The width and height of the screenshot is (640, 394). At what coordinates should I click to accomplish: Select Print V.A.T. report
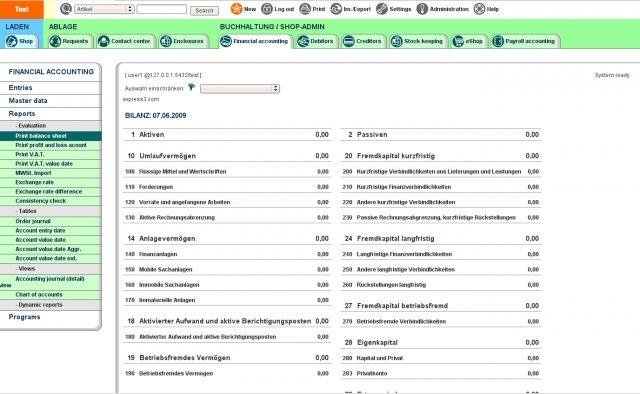point(51,155)
